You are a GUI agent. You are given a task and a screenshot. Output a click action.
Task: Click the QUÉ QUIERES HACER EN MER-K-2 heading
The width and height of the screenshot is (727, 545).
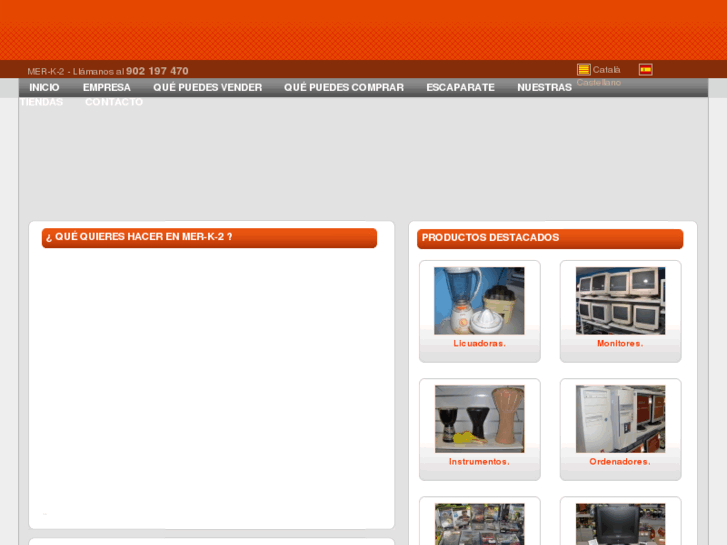pos(139,237)
